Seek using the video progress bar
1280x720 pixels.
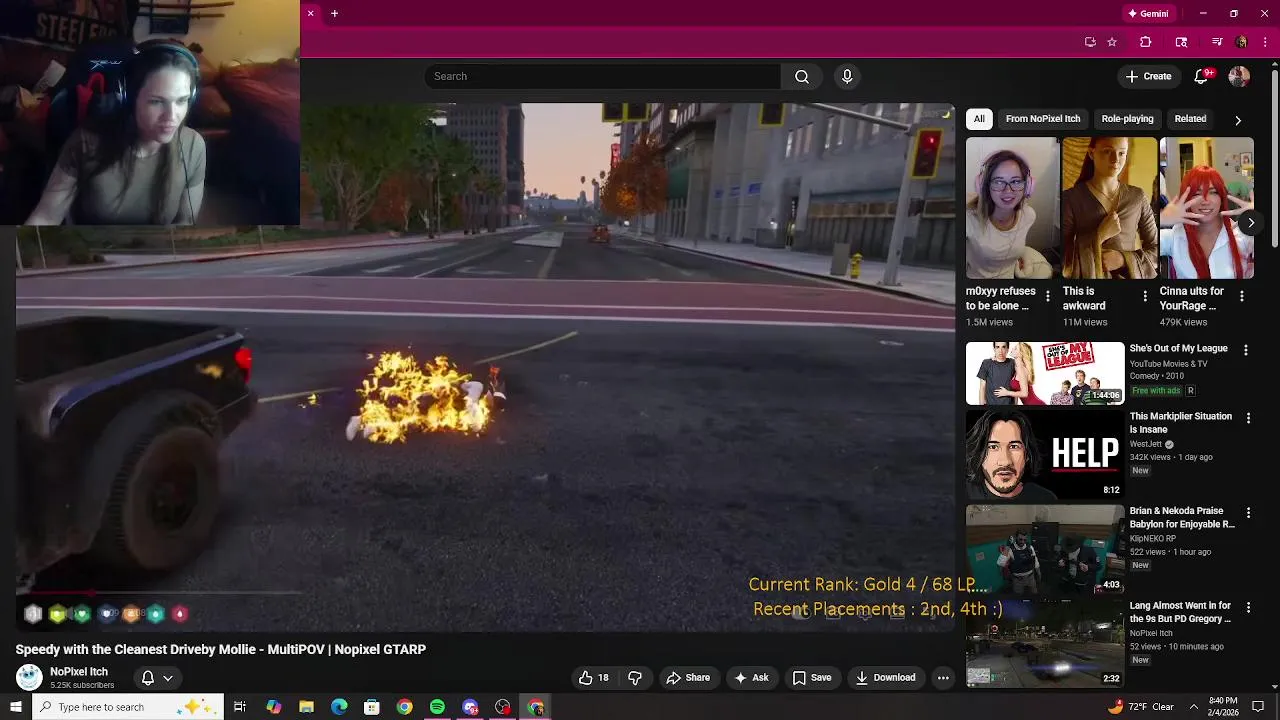click(x=485, y=592)
